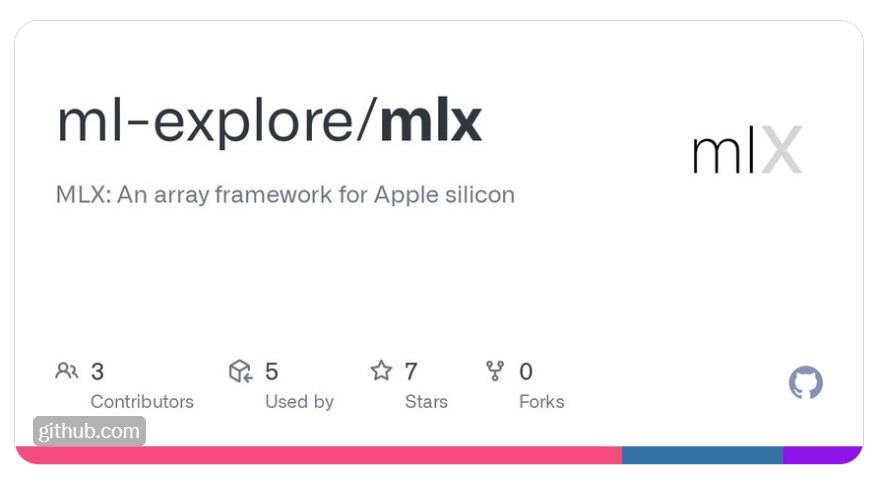877x484 pixels.
Task: Click the purple language bar segment
Action: point(821,455)
